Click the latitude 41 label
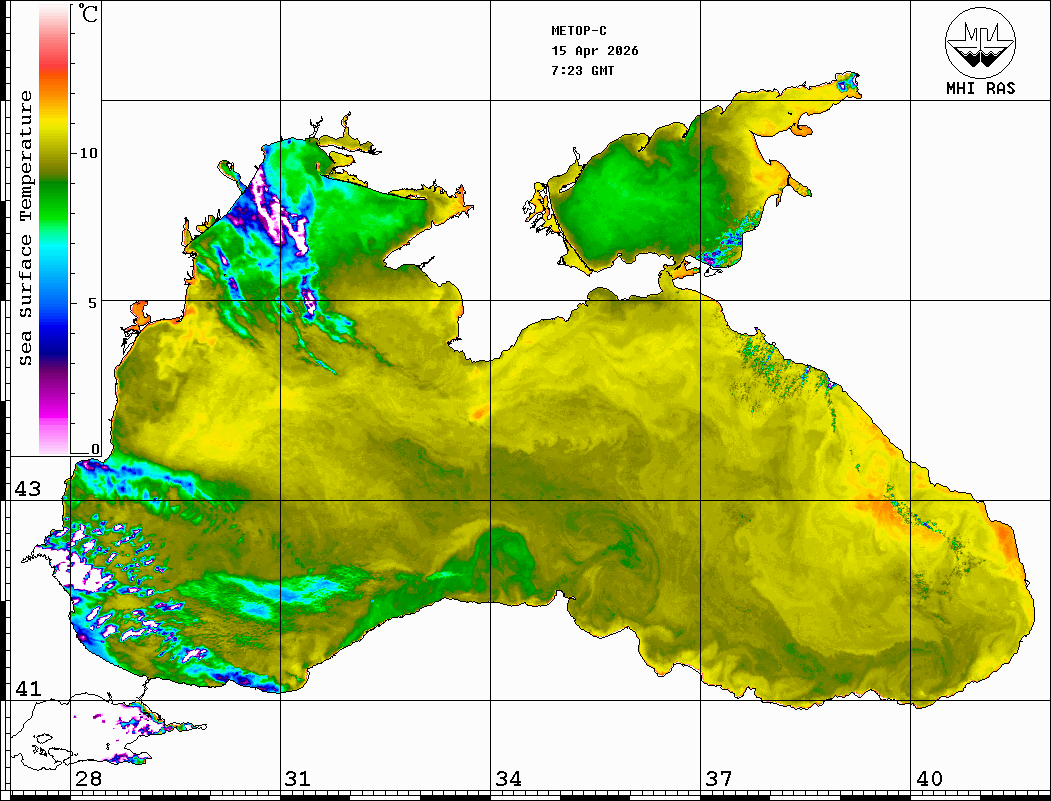Viewport: 1051px width, 801px height. coord(26,689)
